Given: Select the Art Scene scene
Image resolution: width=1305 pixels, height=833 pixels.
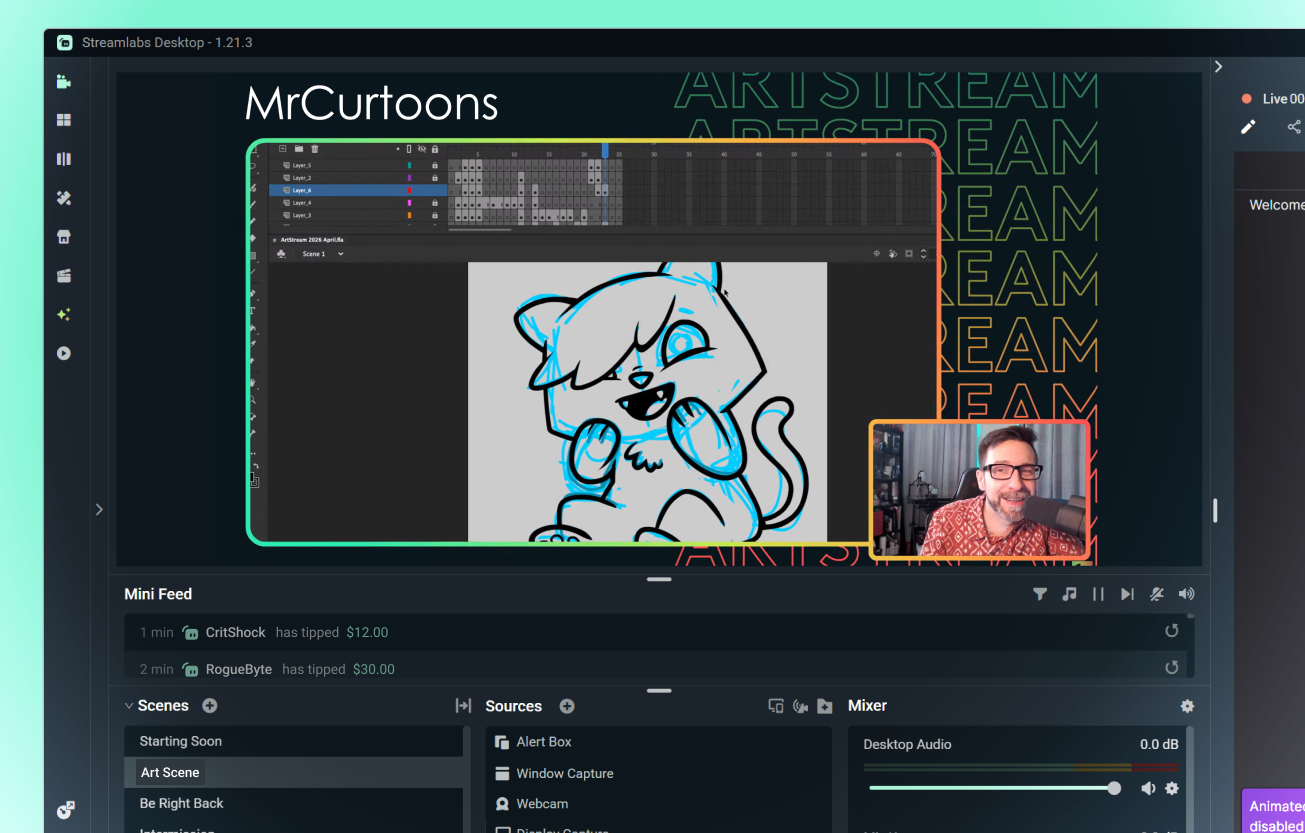Looking at the screenshot, I should [x=294, y=772].
